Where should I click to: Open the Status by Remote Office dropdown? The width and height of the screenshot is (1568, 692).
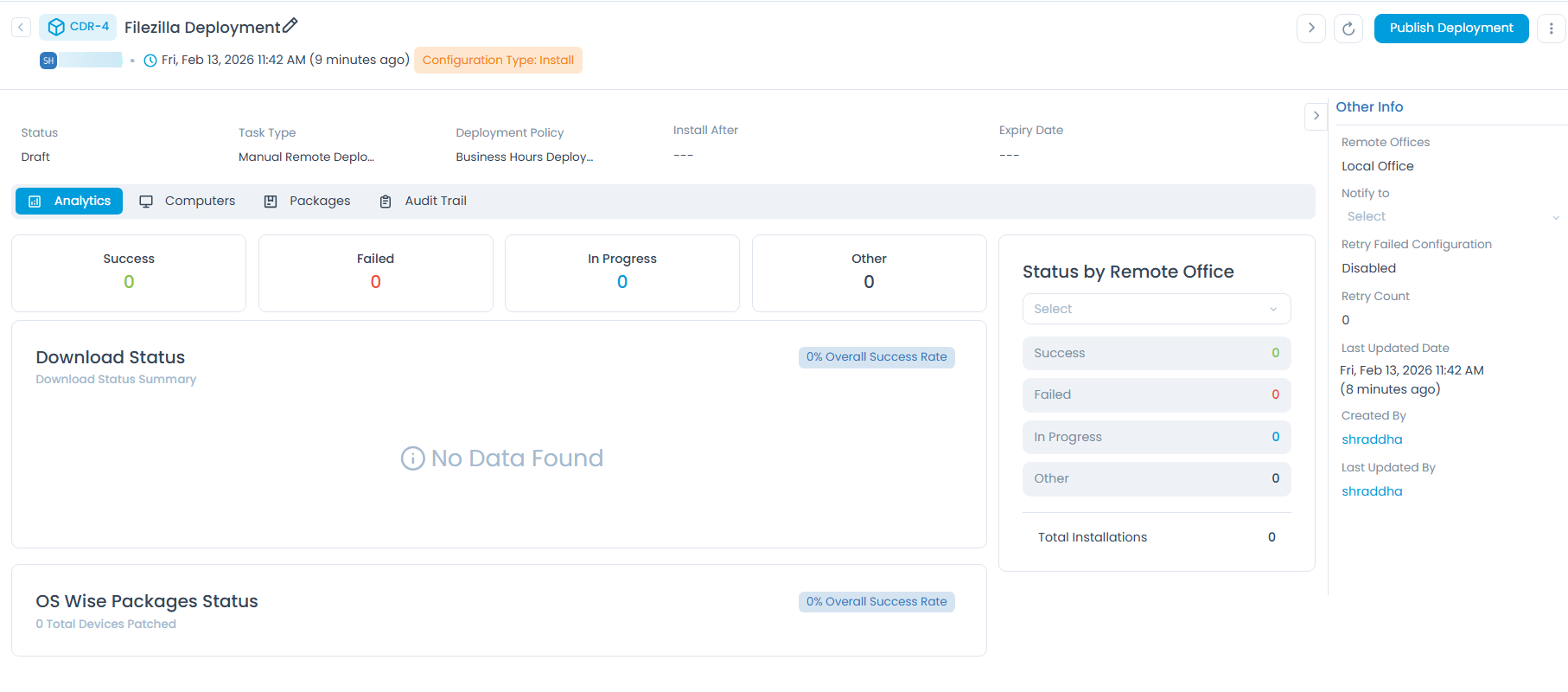click(1157, 309)
